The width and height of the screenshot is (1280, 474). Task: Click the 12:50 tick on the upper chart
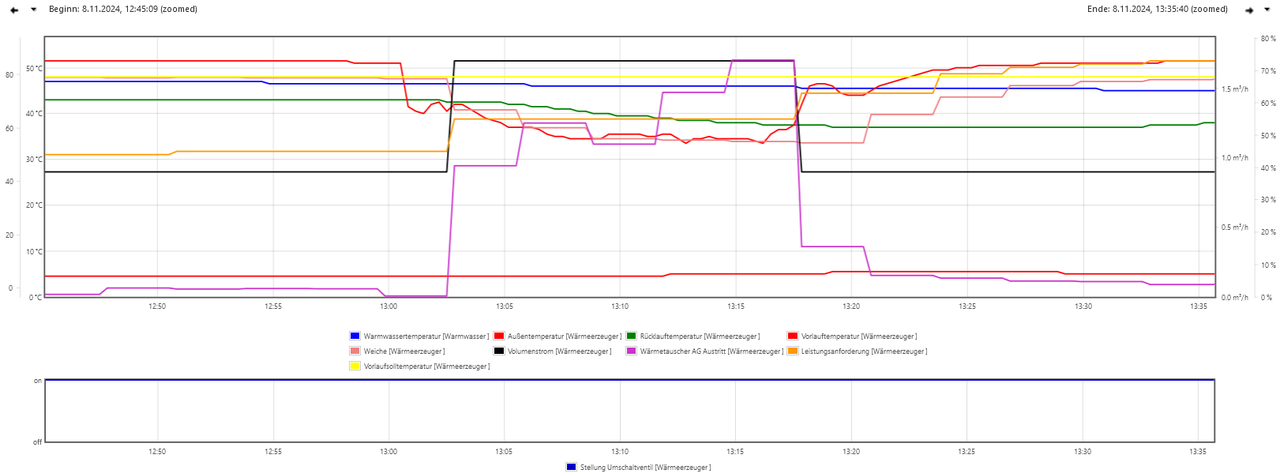pyautogui.click(x=157, y=305)
